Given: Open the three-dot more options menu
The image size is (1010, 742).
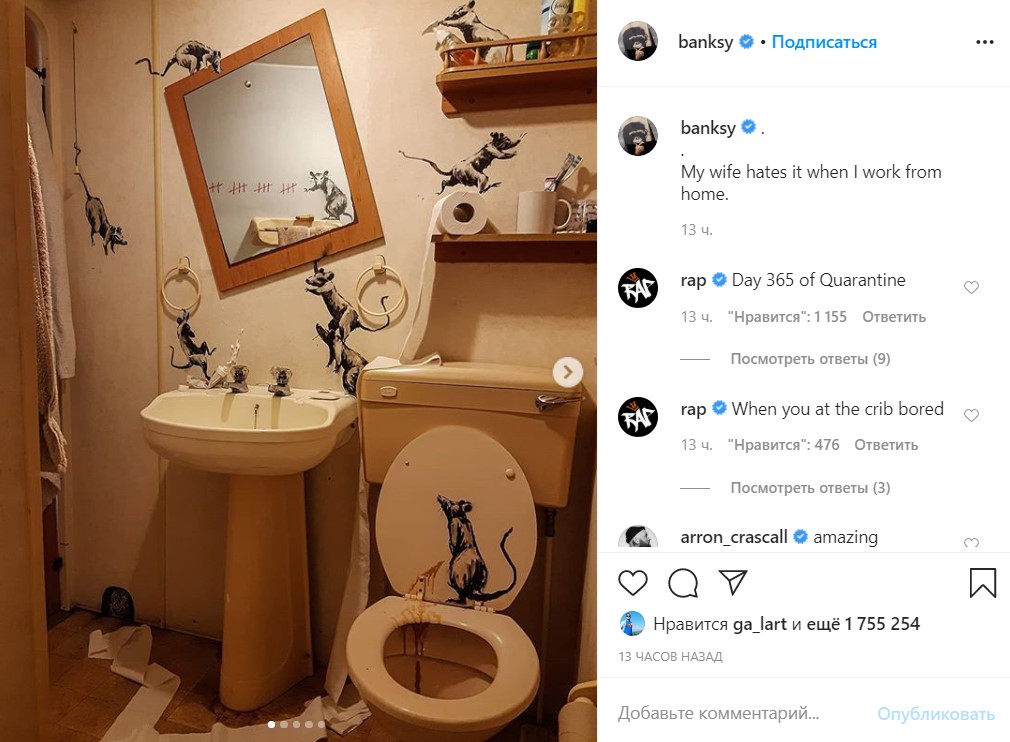Looking at the screenshot, I should pos(984,42).
